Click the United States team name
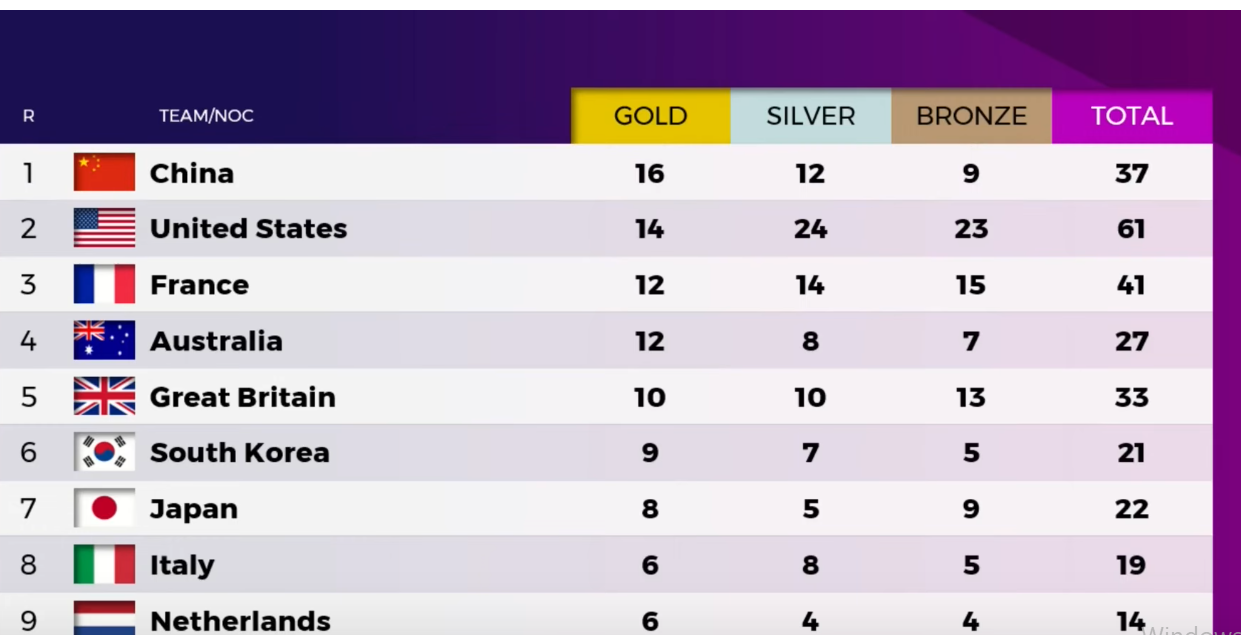The height and width of the screenshot is (635, 1241). [248, 229]
